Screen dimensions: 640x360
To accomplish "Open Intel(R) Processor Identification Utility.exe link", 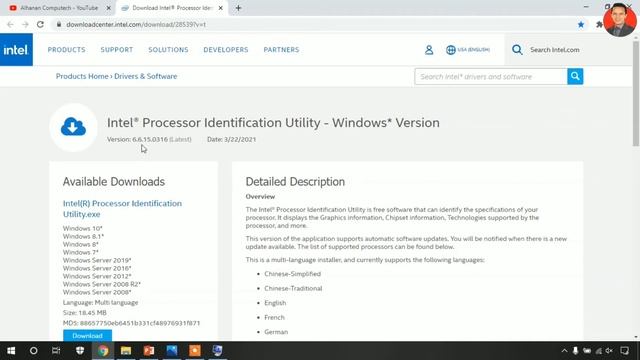I will [x=122, y=209].
